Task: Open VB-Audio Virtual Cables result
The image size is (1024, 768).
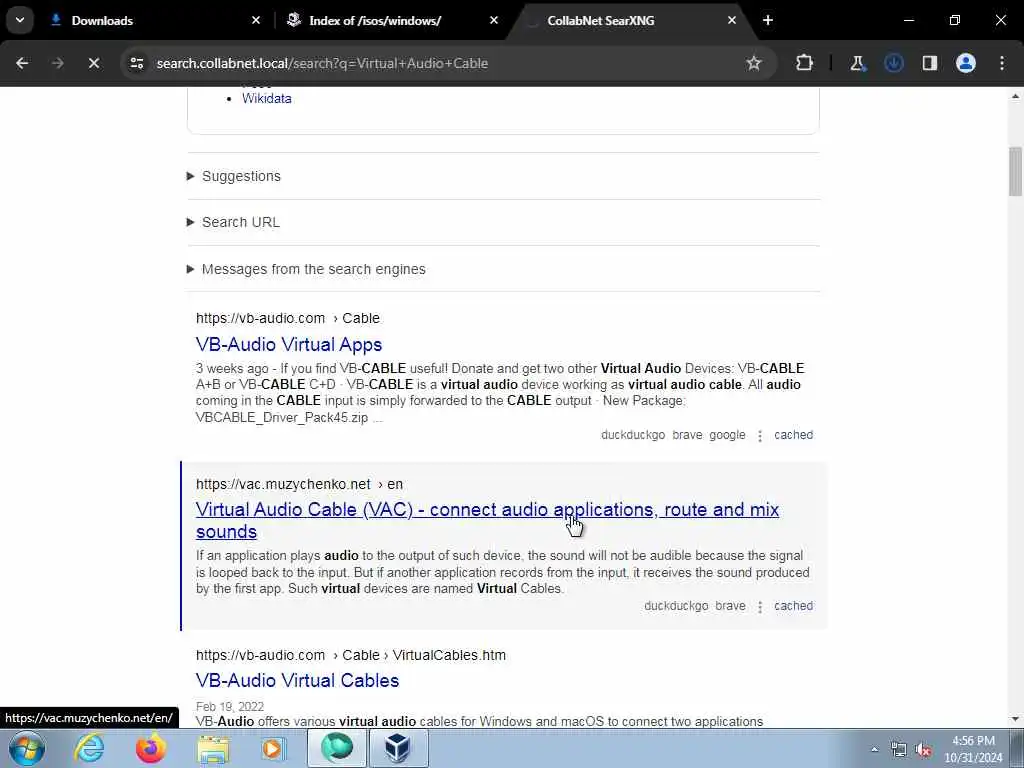Action: [297, 680]
